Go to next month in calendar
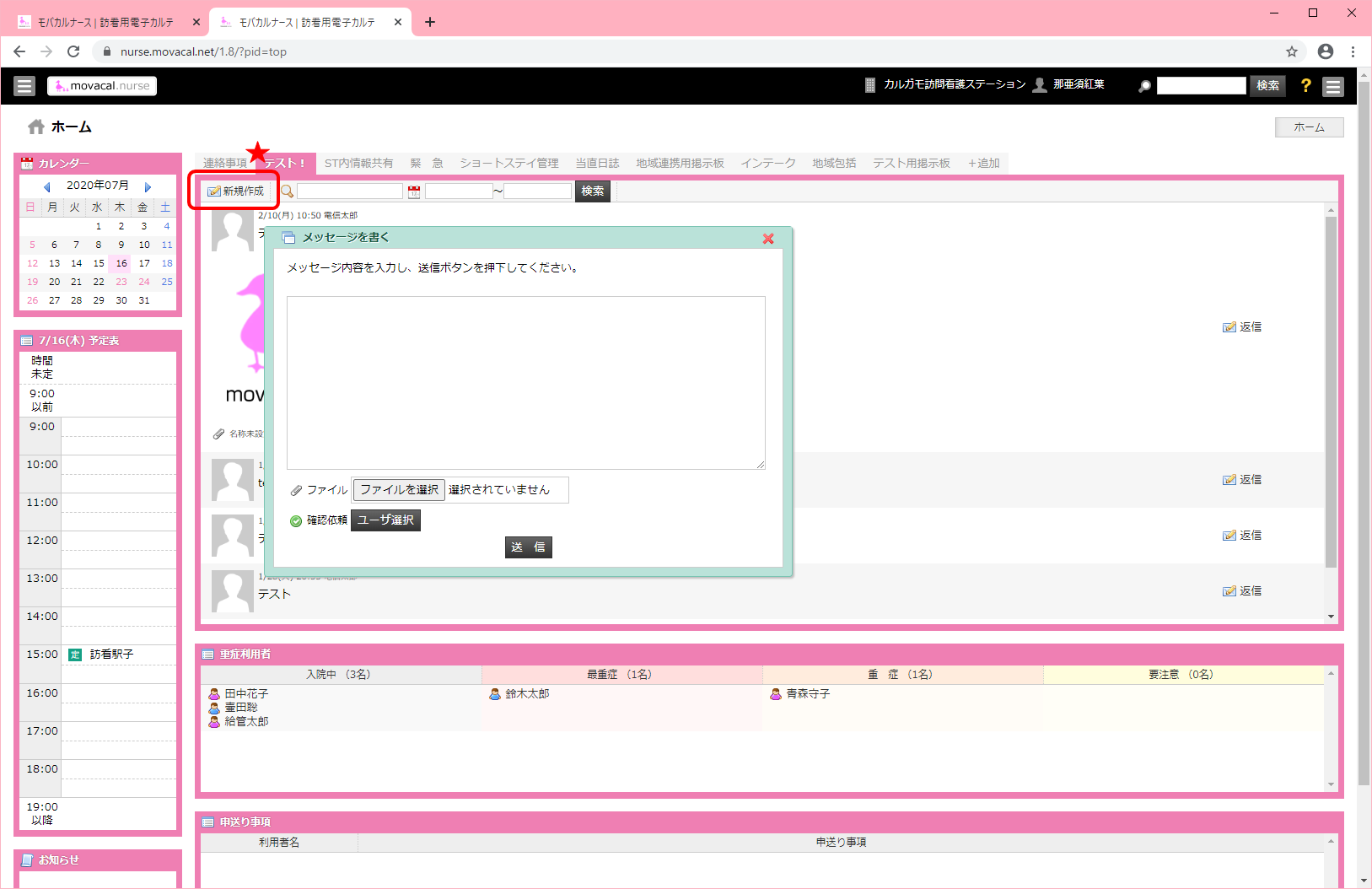The width and height of the screenshot is (1372, 889). pyautogui.click(x=148, y=186)
